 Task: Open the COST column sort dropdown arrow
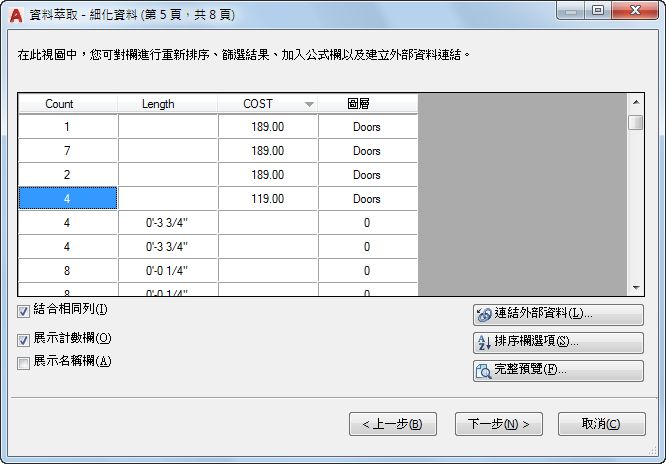309,104
